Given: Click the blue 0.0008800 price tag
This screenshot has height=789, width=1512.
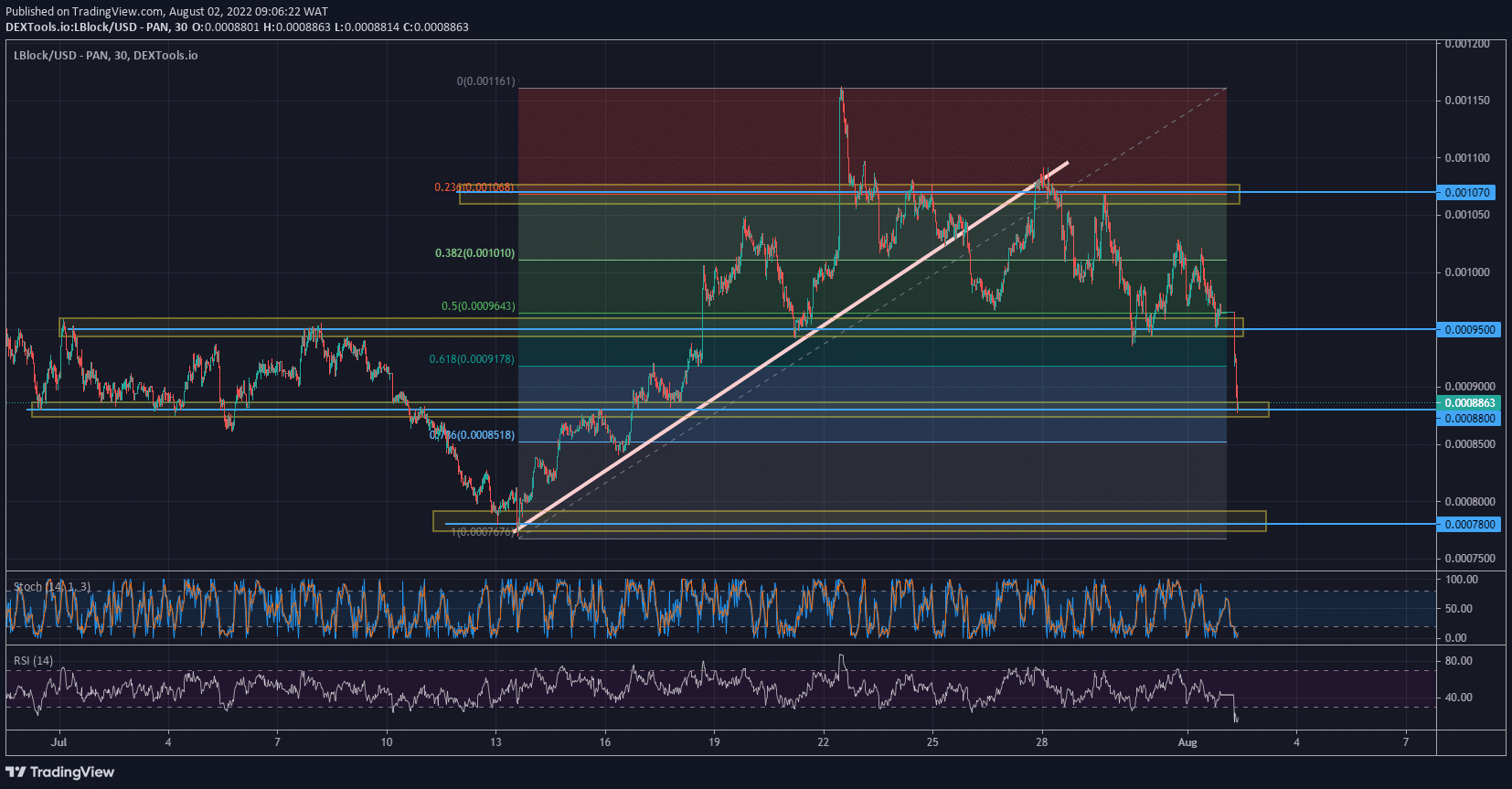Looking at the screenshot, I should click(1469, 419).
